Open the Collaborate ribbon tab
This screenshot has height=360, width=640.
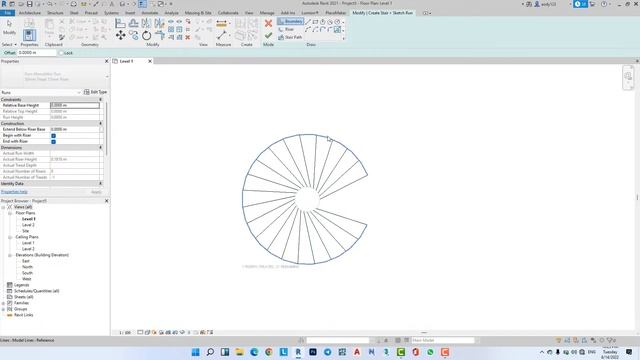(x=228, y=13)
